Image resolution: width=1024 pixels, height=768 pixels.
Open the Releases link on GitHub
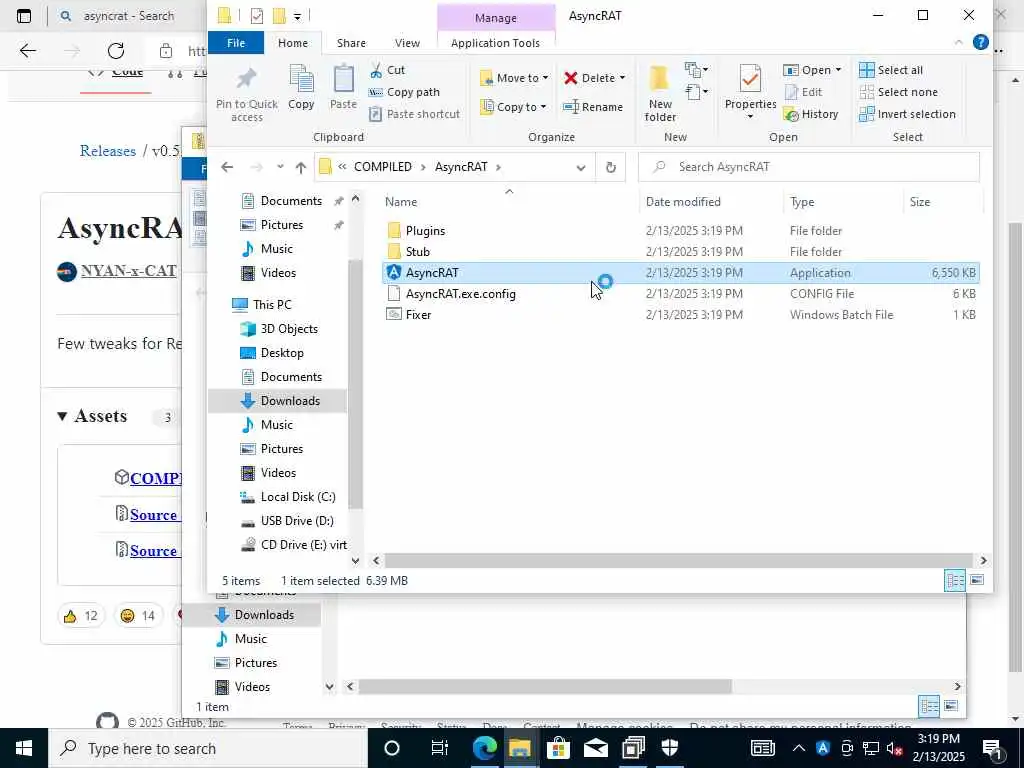tap(108, 151)
